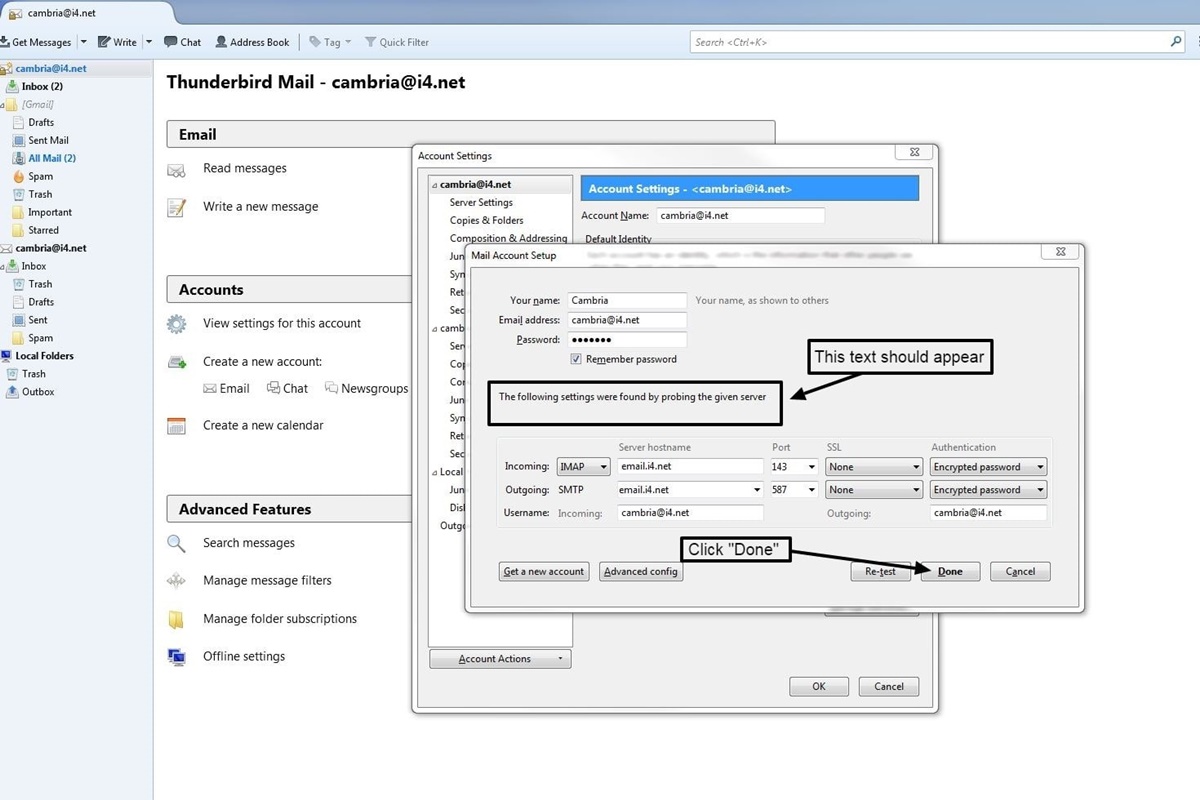
Task: Click Create a new calendar
Action: coord(263,425)
